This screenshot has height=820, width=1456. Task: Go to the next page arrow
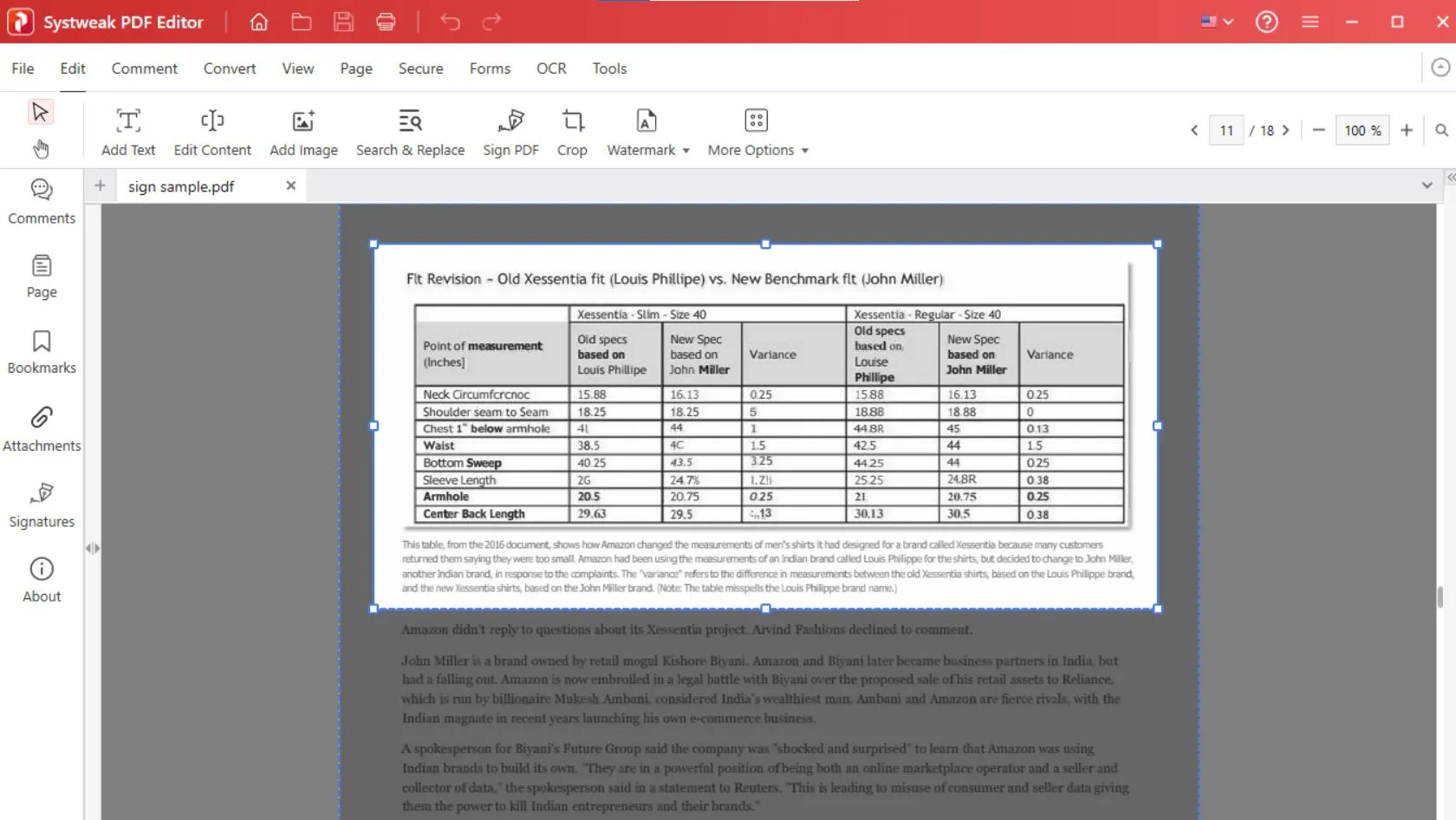[x=1286, y=130]
